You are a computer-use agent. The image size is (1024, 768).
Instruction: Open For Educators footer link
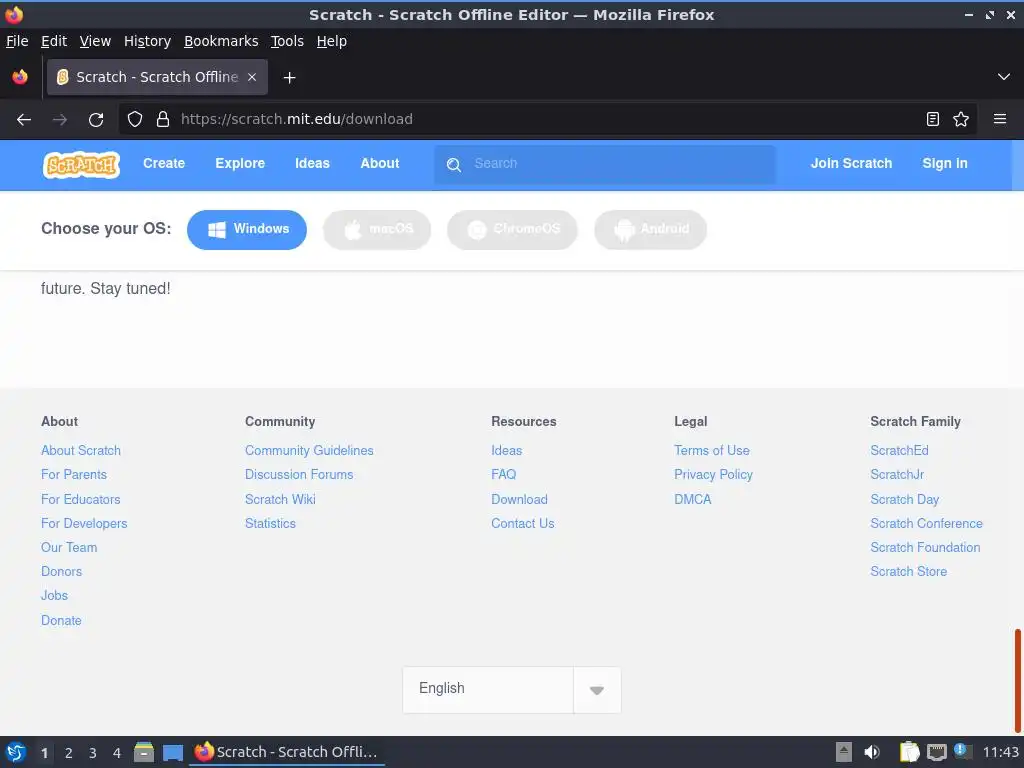point(81,500)
